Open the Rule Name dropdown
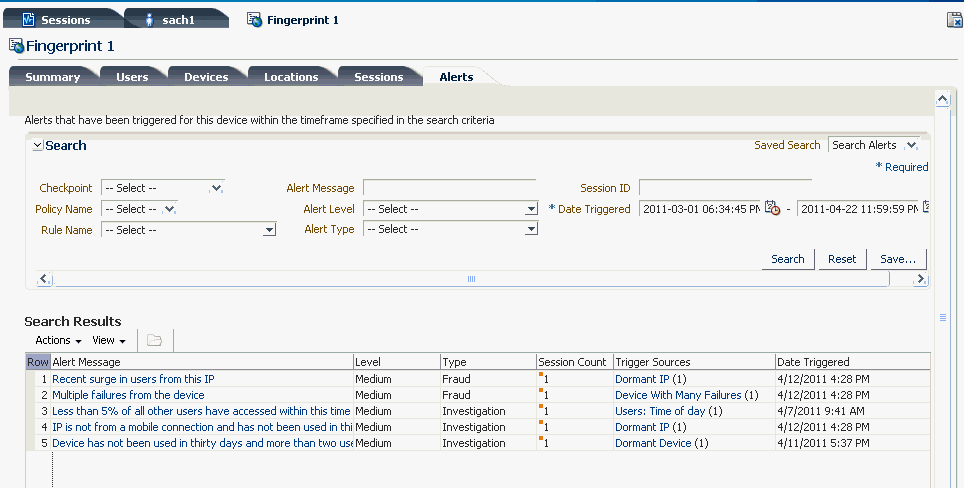 point(269,230)
